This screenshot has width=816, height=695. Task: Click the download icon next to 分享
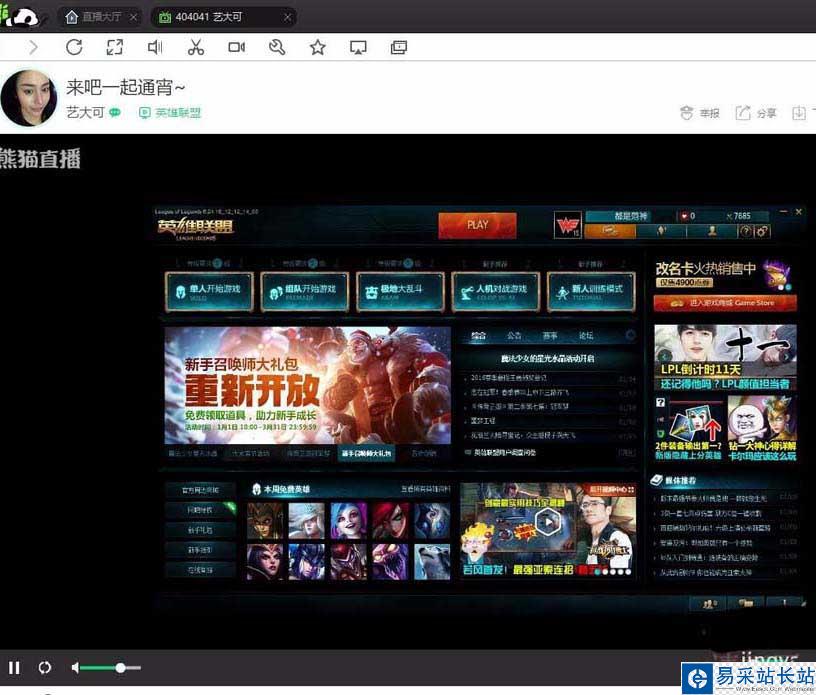(x=799, y=113)
